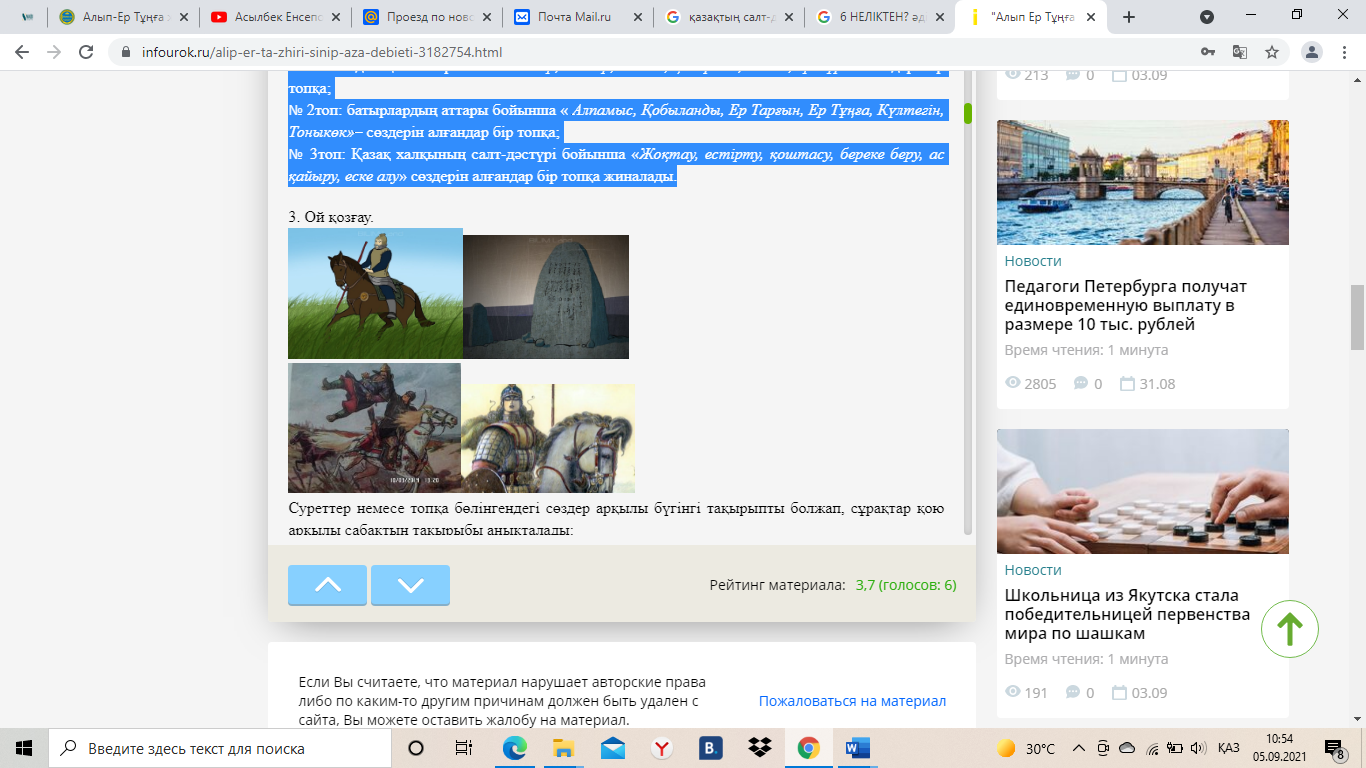Screen dimensions: 1366x768
Task: Bookmark this page with the star icon
Action: [x=1272, y=52]
